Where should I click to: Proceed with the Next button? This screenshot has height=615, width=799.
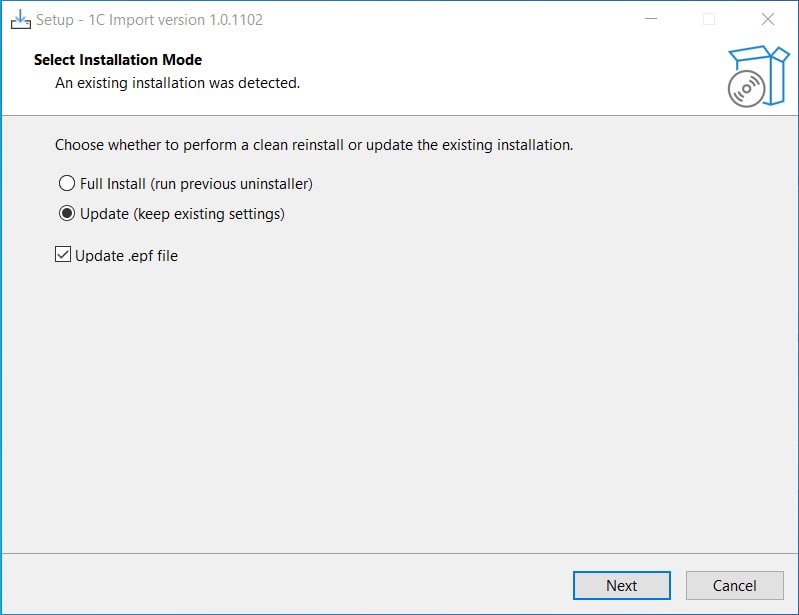click(622, 585)
